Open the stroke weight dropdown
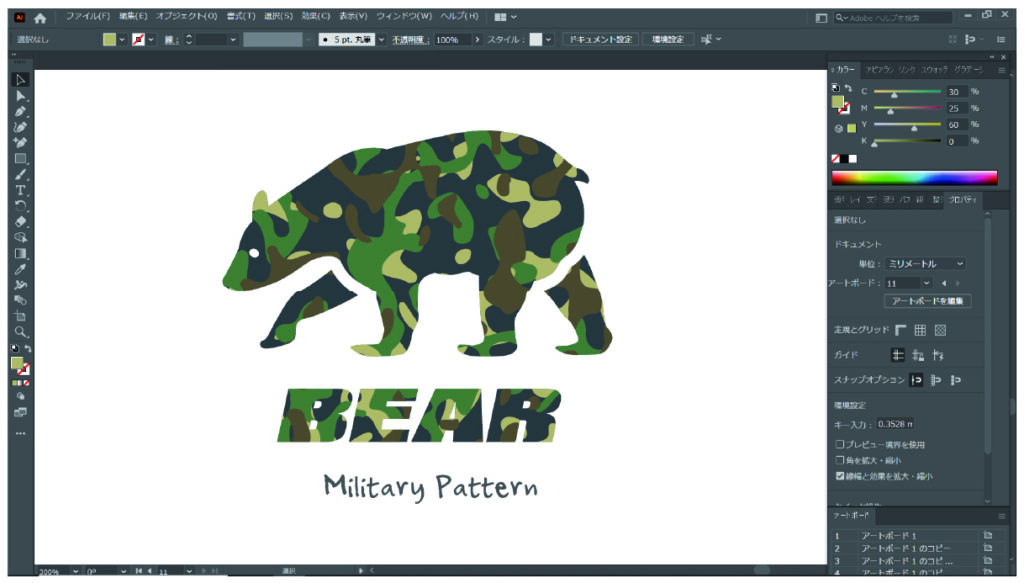The image size is (1024, 583). (x=232, y=40)
